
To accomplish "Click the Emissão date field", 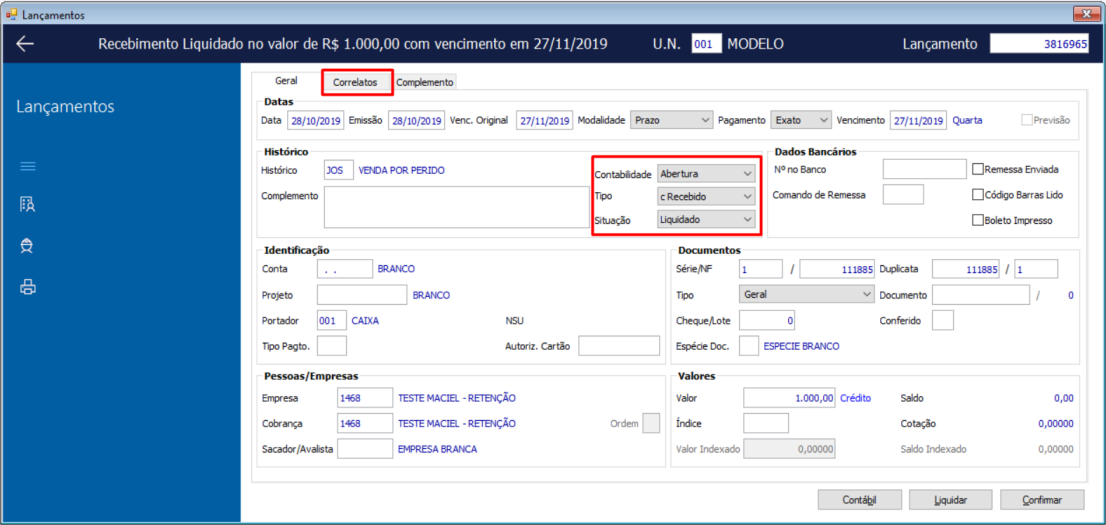I will (x=416, y=121).
